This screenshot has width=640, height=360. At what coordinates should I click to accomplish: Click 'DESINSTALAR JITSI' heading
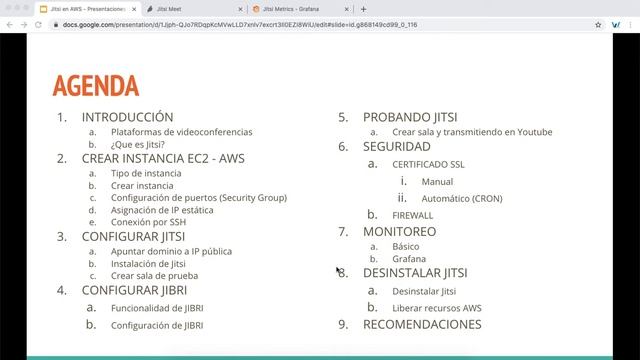pos(415,273)
